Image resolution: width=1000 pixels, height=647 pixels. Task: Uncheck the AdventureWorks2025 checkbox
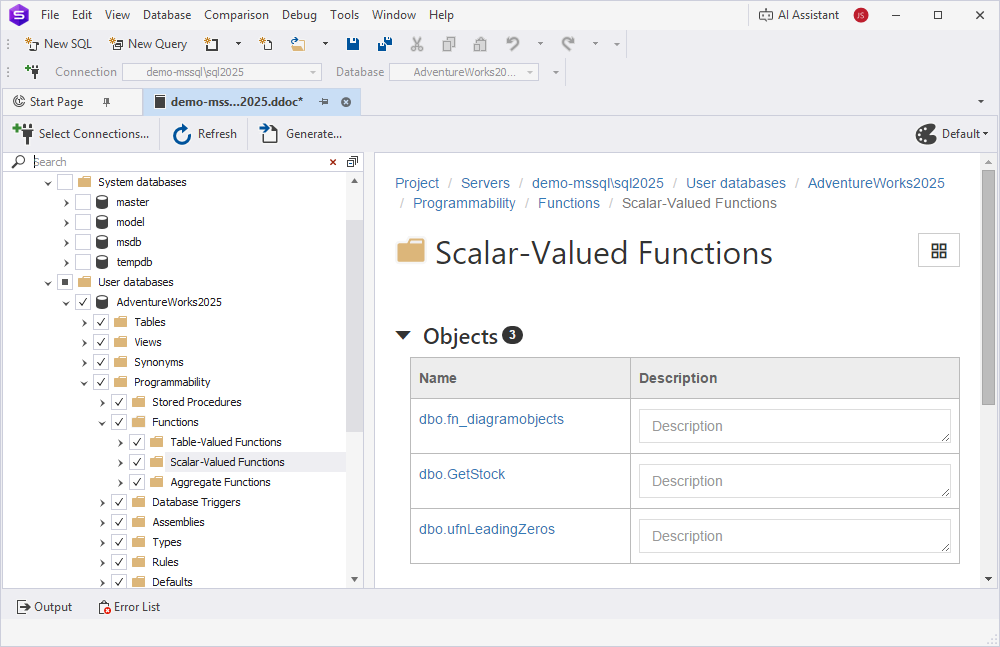[83, 302]
